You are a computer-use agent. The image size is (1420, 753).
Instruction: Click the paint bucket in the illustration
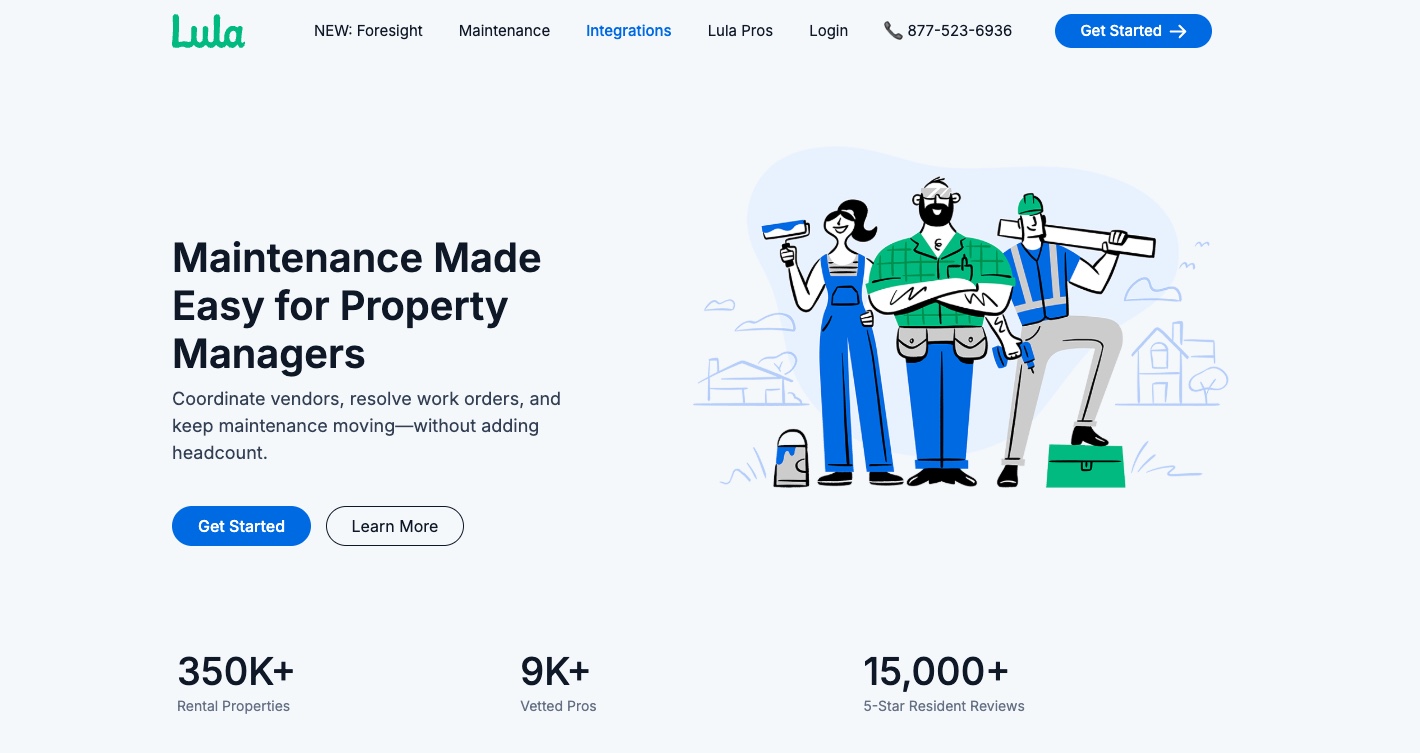(791, 460)
